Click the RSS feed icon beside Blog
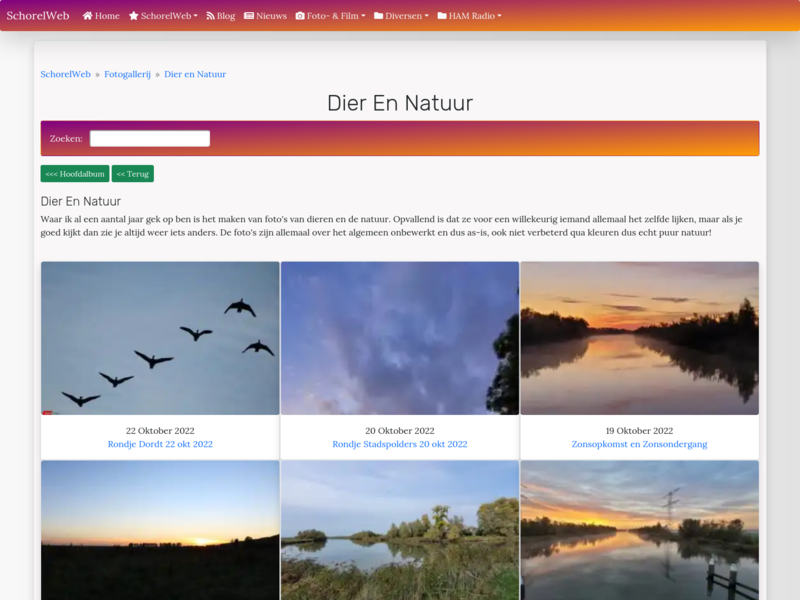This screenshot has width=800, height=600. pyautogui.click(x=210, y=16)
